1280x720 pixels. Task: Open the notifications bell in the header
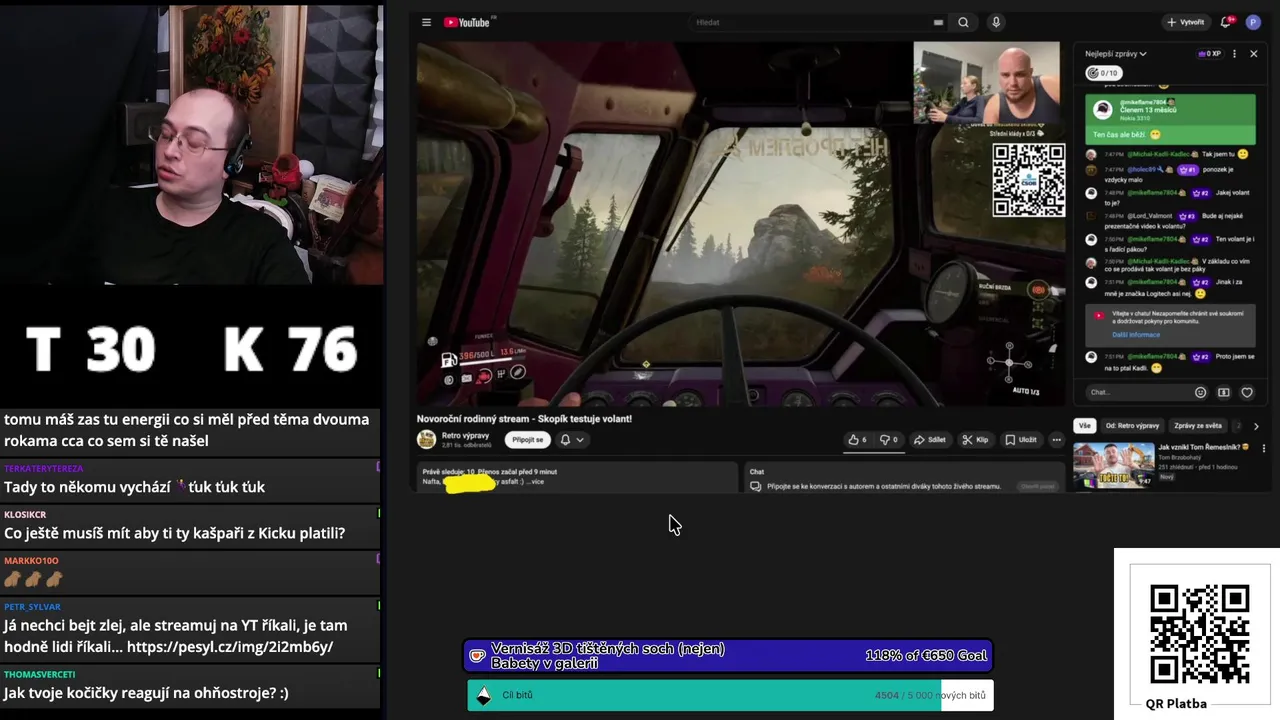pos(1227,22)
